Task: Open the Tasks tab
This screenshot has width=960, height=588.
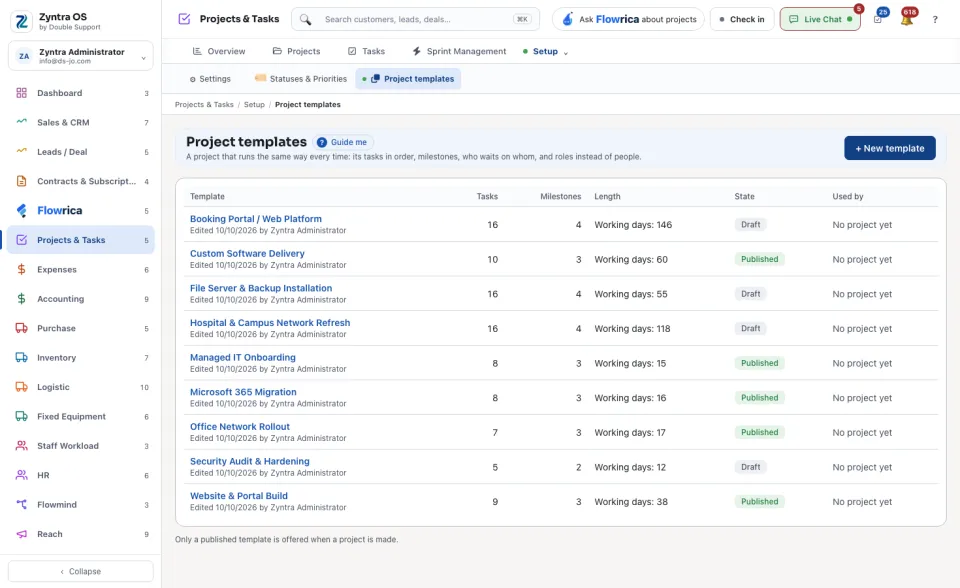Action: [x=366, y=51]
